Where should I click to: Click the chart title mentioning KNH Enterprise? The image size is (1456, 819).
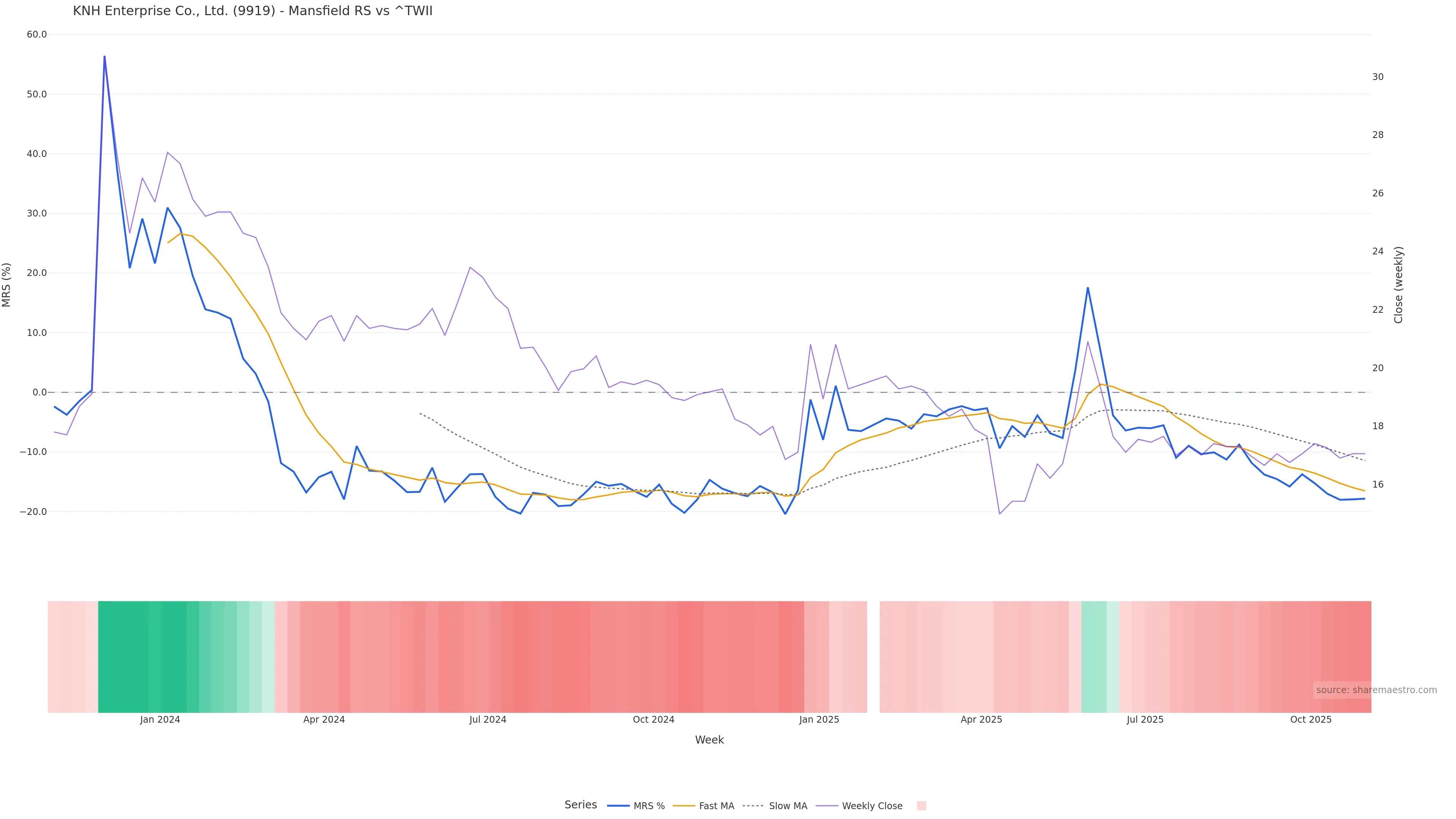(252, 11)
